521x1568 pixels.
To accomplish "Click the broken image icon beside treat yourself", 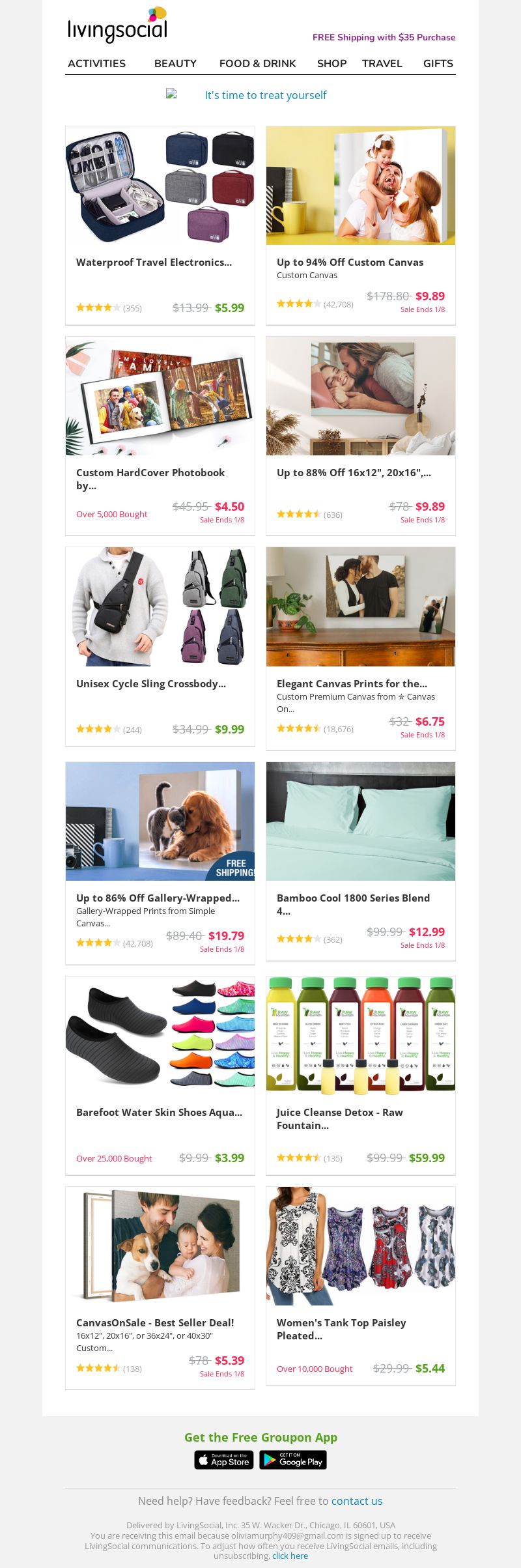I will click(x=171, y=94).
